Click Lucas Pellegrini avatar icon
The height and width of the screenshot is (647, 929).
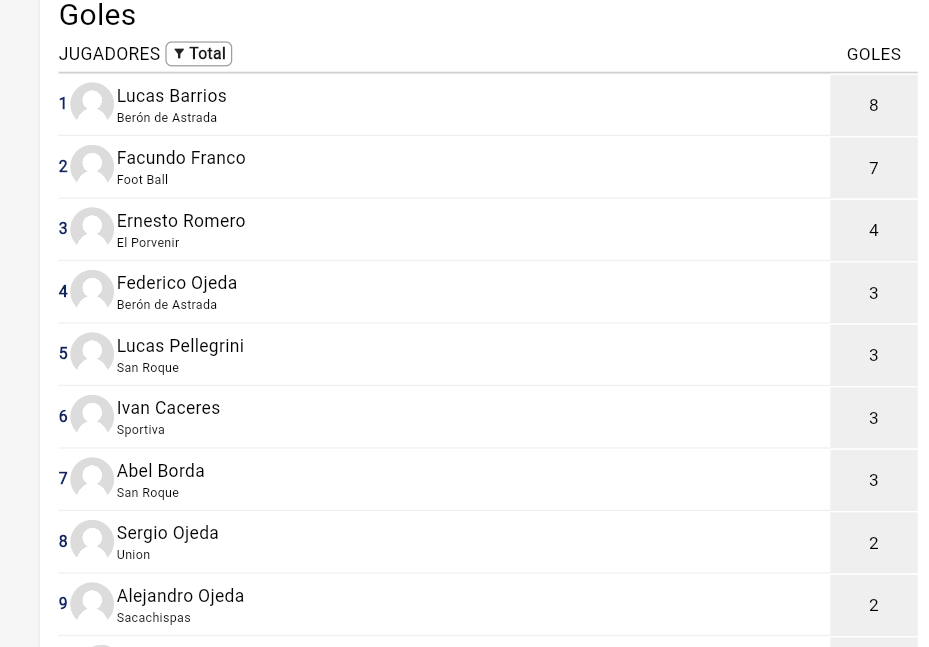(x=92, y=354)
